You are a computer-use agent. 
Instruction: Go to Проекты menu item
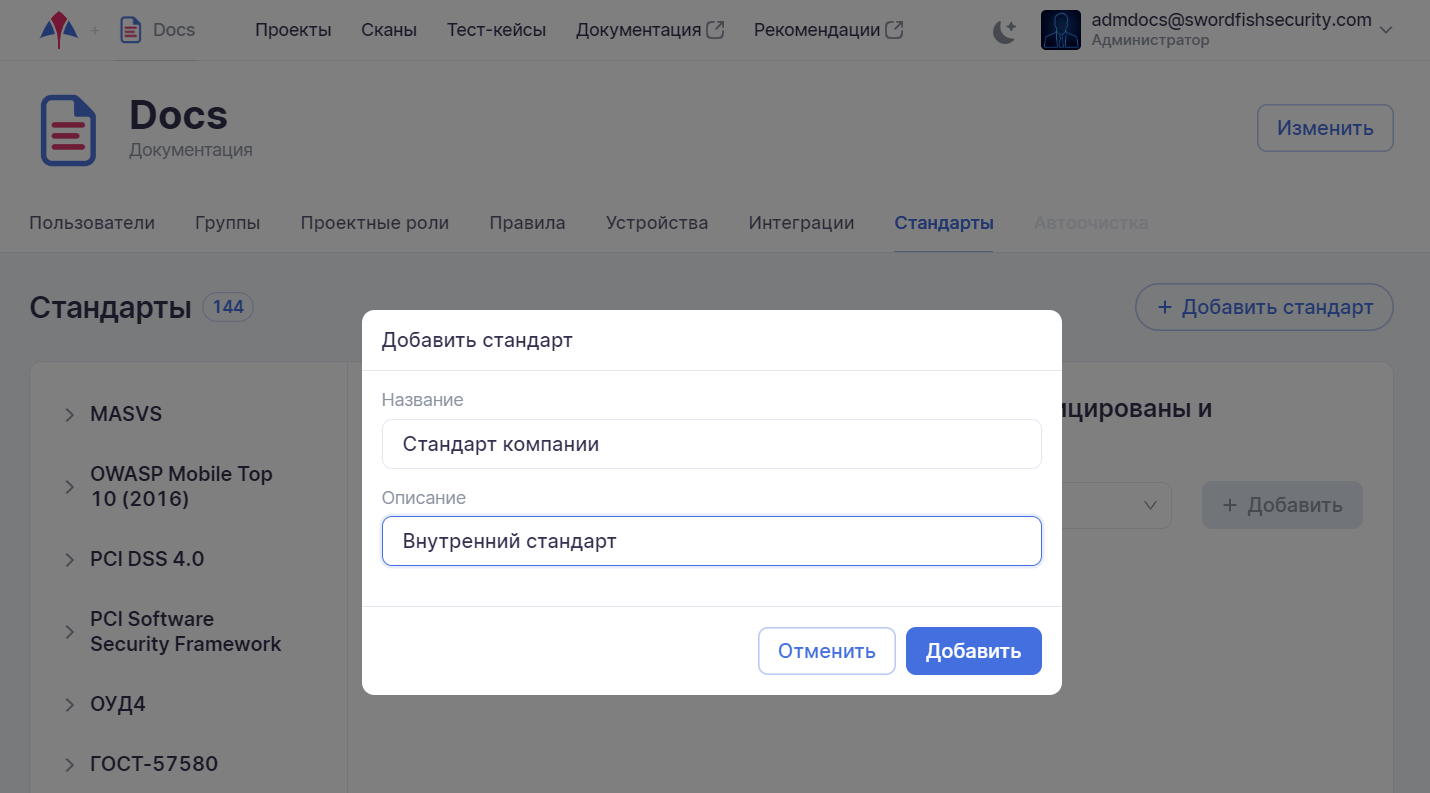(x=293, y=30)
